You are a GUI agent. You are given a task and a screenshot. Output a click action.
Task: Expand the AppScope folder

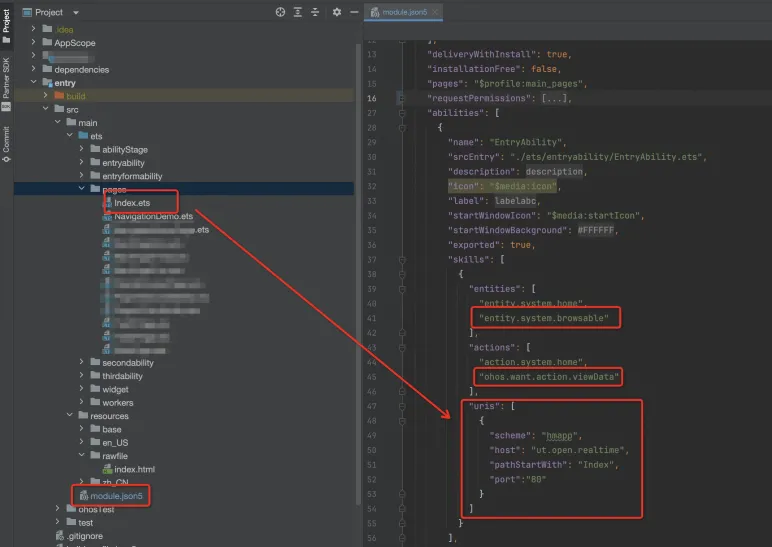[34, 43]
